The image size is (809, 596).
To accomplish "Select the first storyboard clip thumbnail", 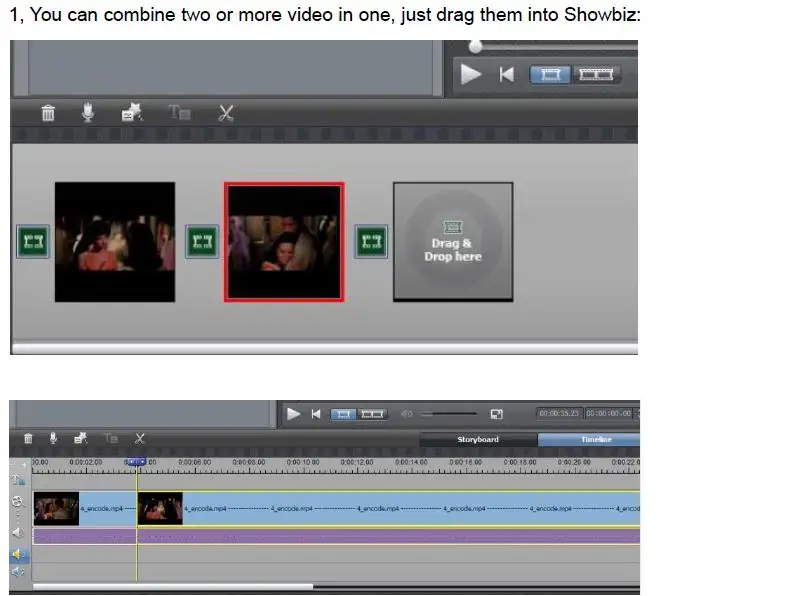I will pyautogui.click(x=115, y=242).
